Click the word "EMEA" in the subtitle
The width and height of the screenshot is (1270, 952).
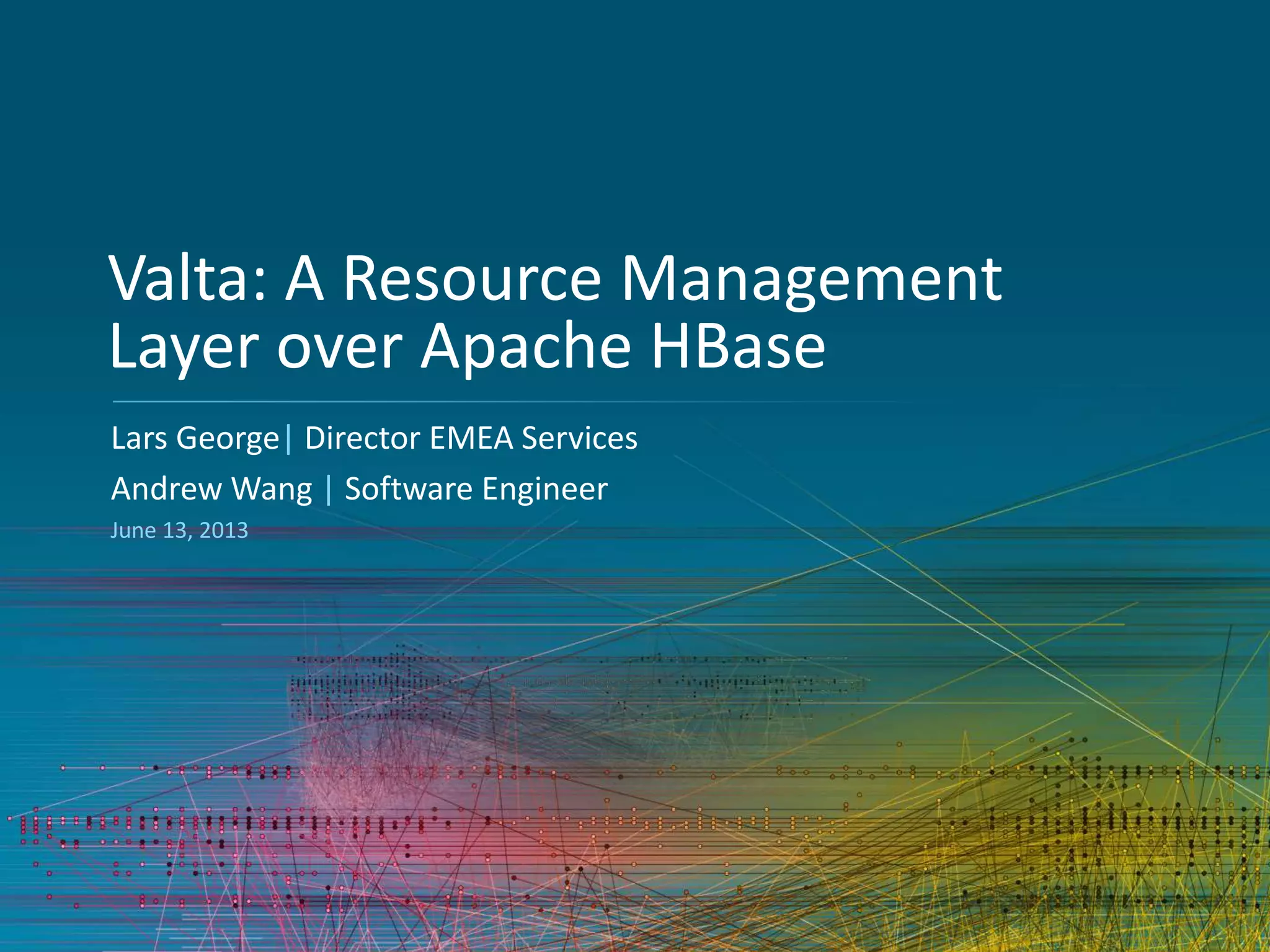point(471,438)
